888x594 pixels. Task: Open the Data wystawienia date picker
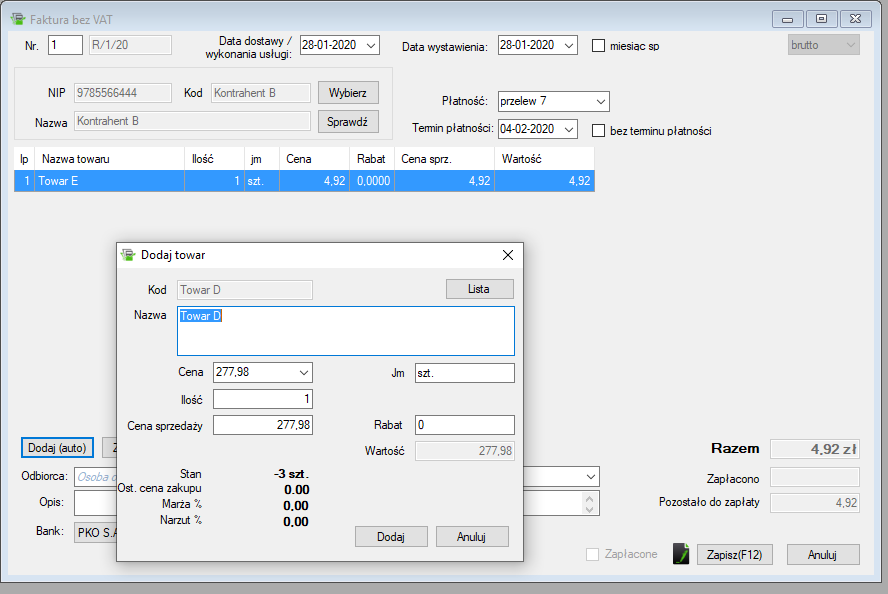568,45
